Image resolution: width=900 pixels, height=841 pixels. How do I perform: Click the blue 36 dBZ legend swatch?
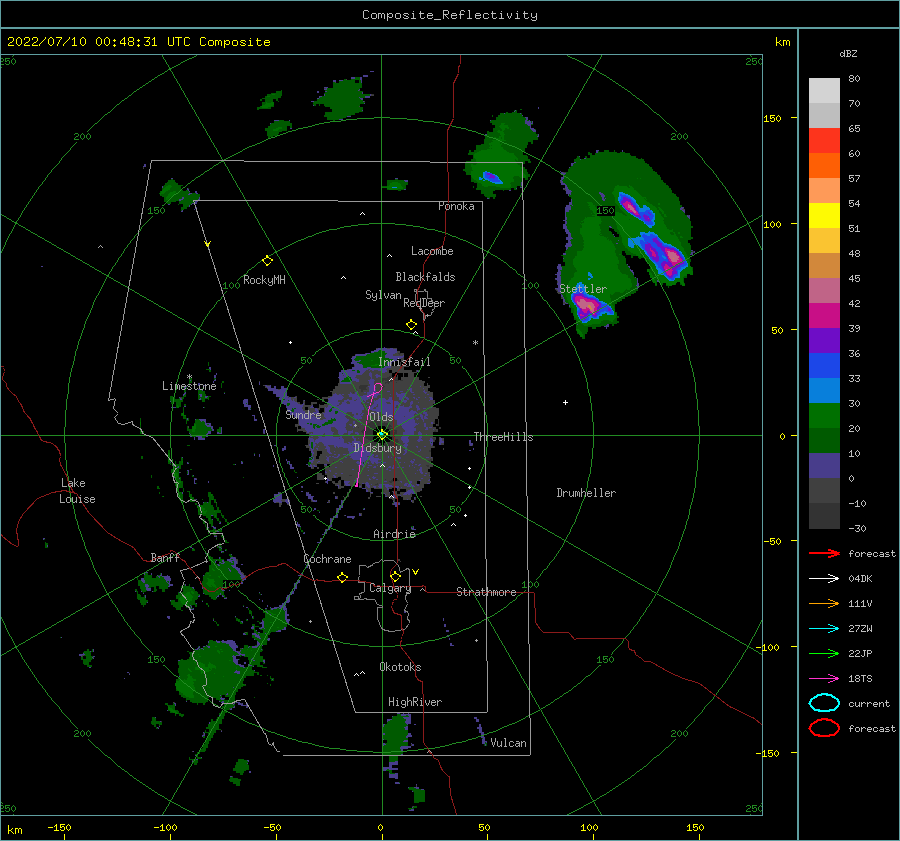[824, 365]
